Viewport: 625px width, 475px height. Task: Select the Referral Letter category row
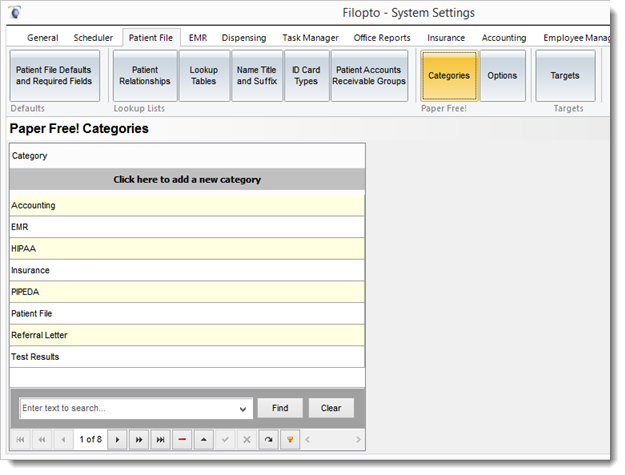187,335
